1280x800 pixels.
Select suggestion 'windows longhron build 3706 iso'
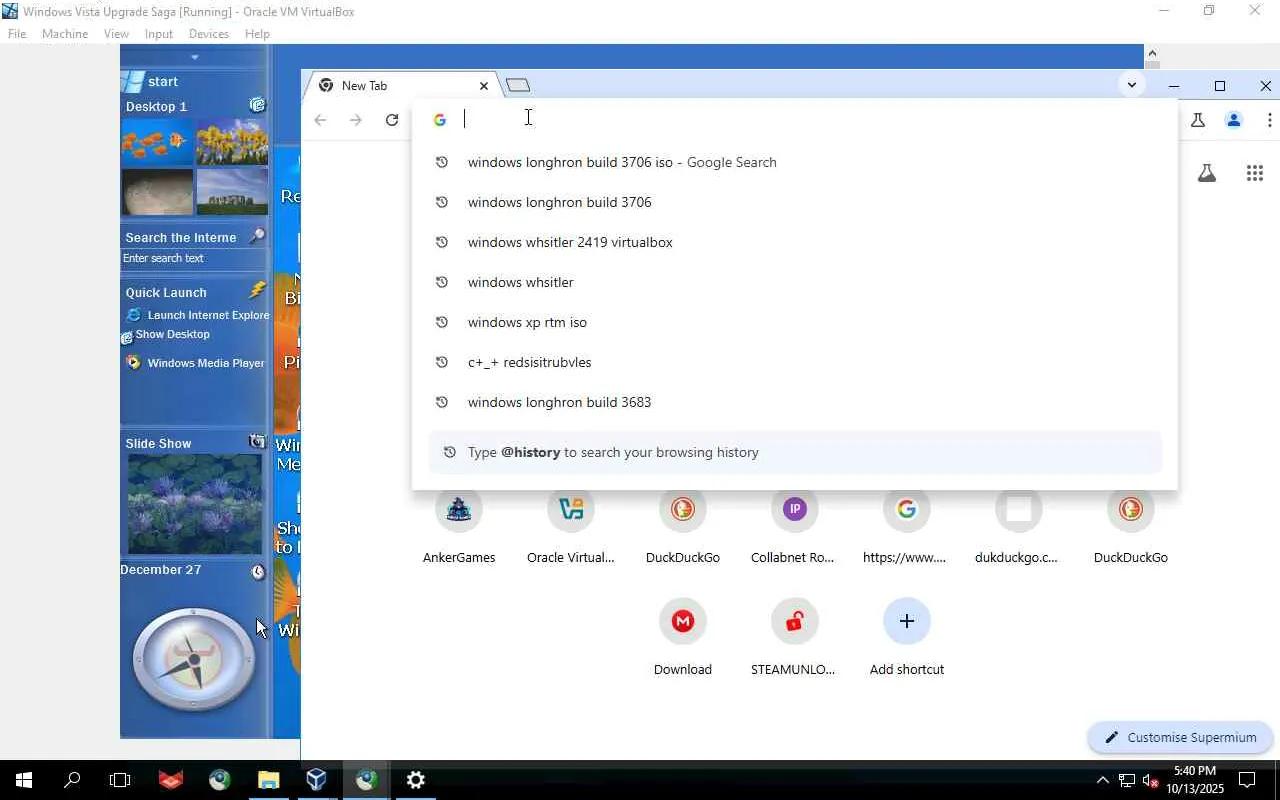795,162
